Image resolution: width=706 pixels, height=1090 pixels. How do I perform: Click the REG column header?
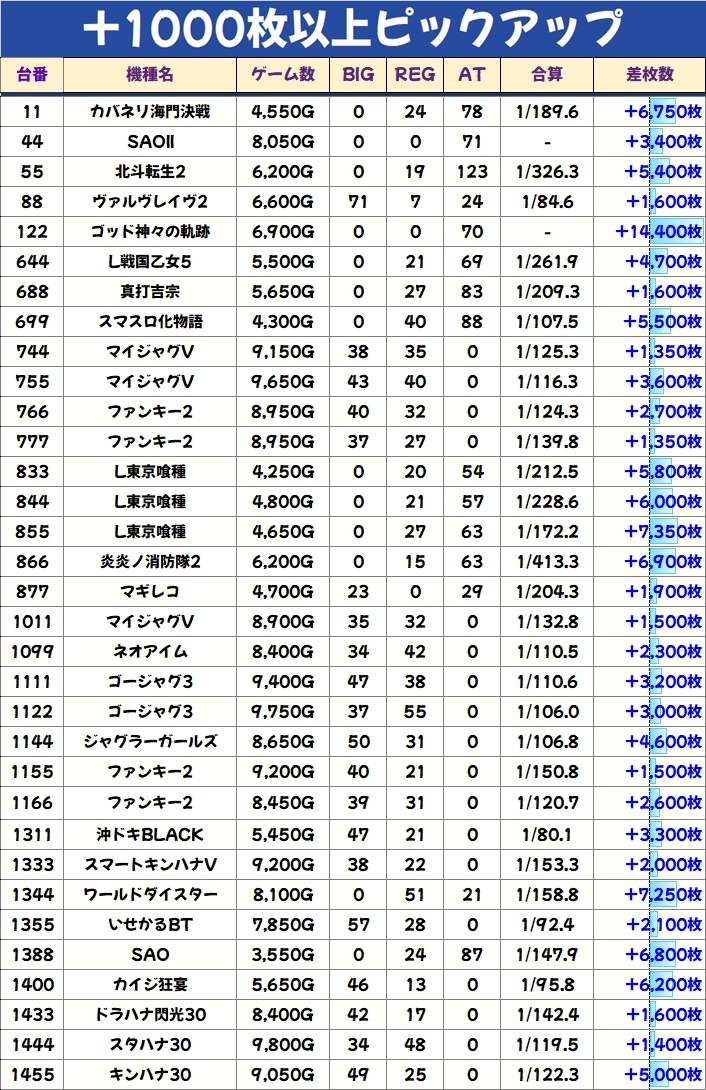[415, 74]
